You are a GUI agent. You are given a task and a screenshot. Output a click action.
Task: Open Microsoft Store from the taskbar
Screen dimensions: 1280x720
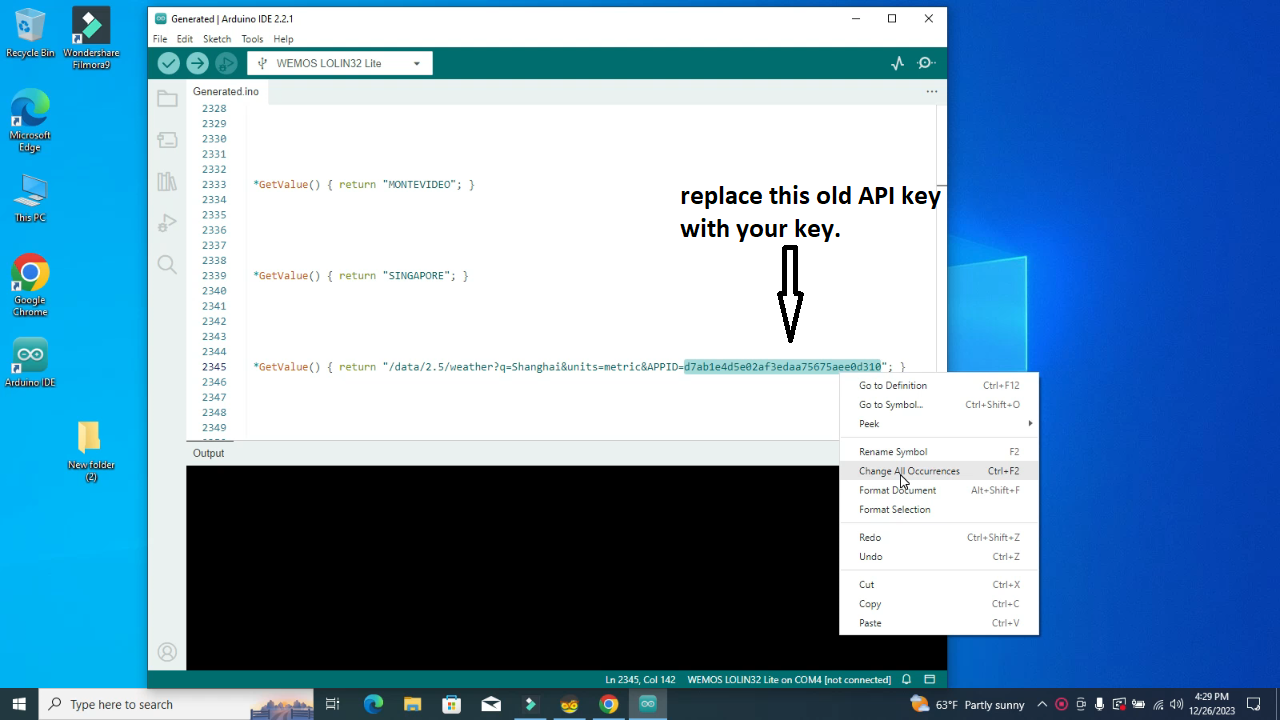(452, 704)
